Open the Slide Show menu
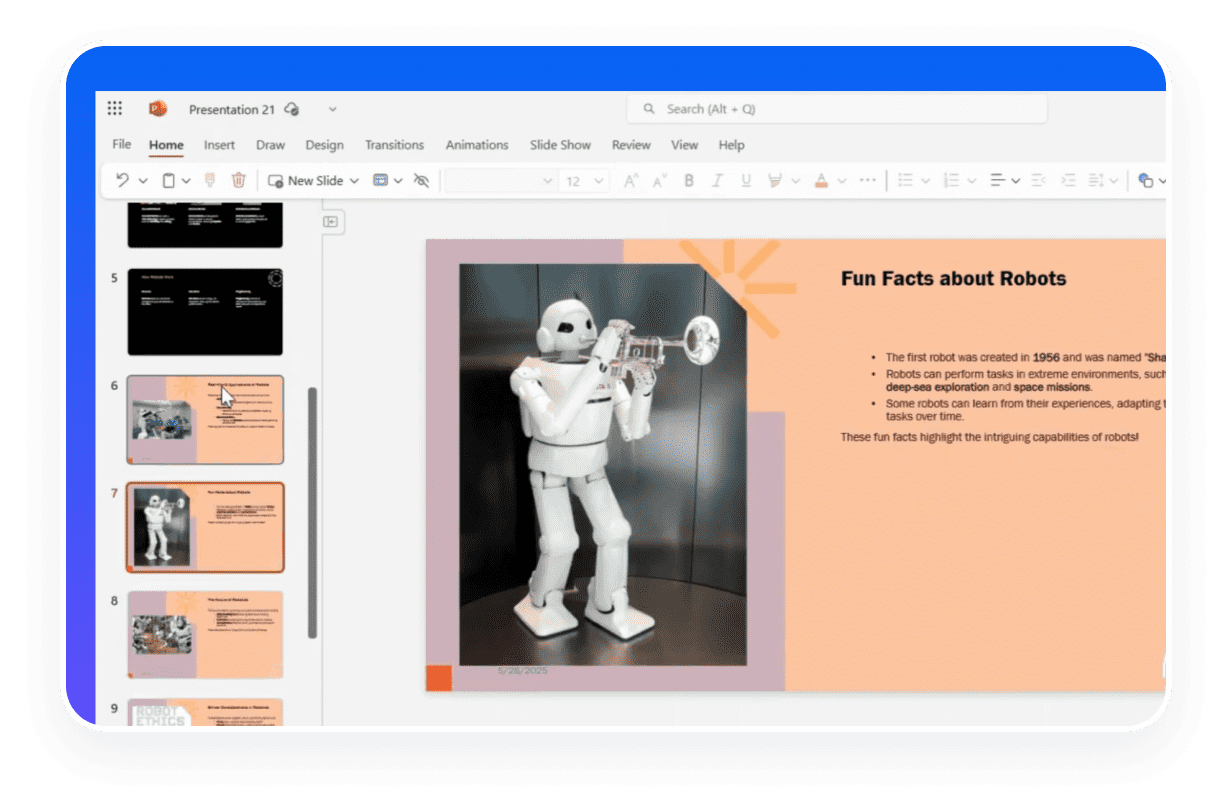 tap(560, 145)
